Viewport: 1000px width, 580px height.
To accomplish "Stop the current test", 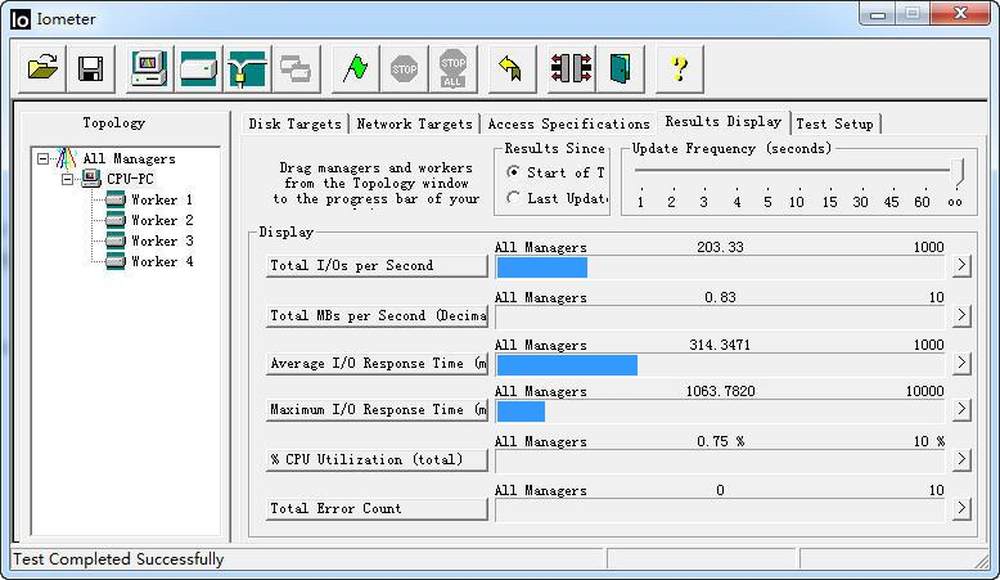I will click(404, 68).
